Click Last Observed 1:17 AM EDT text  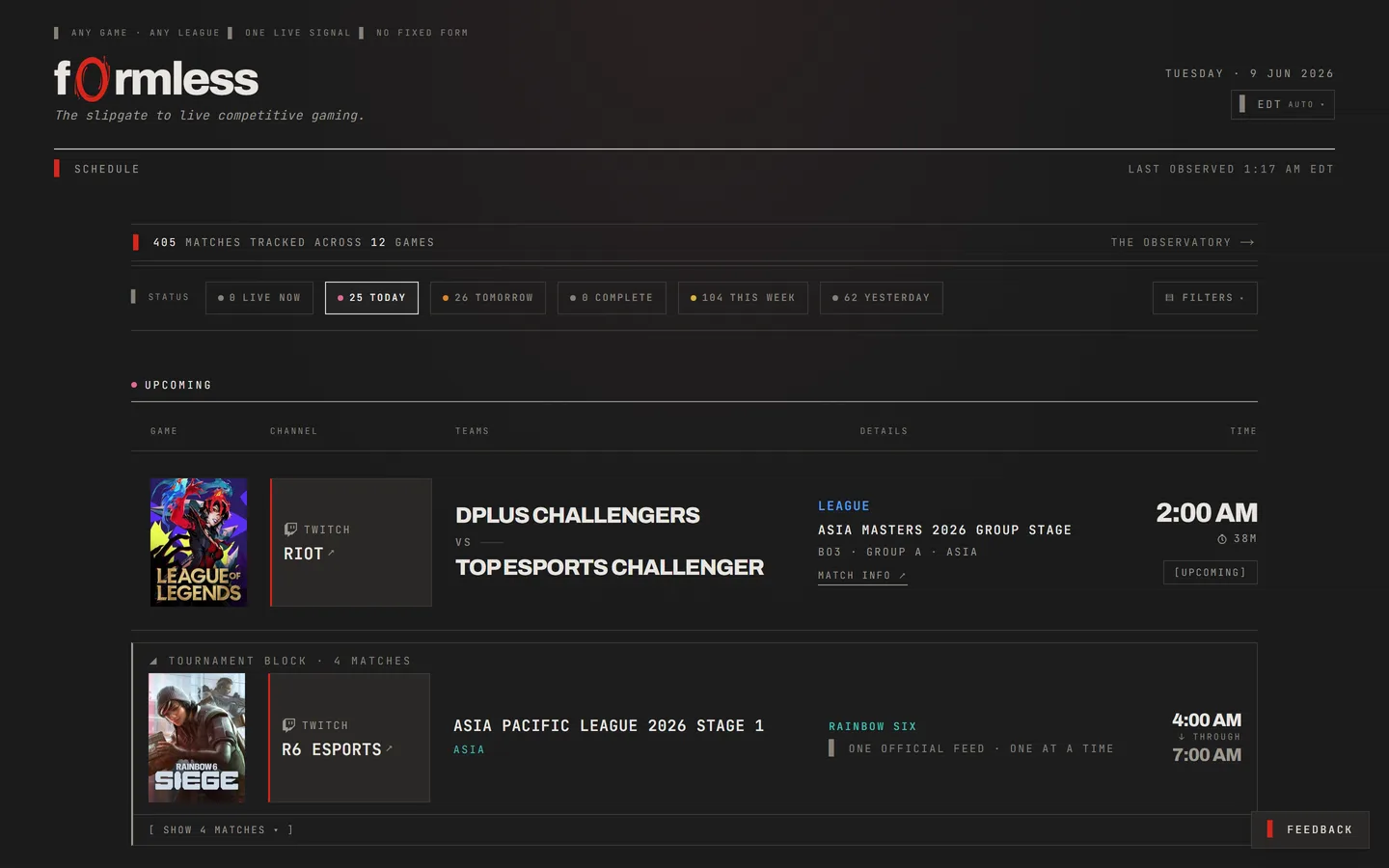[x=1231, y=169]
